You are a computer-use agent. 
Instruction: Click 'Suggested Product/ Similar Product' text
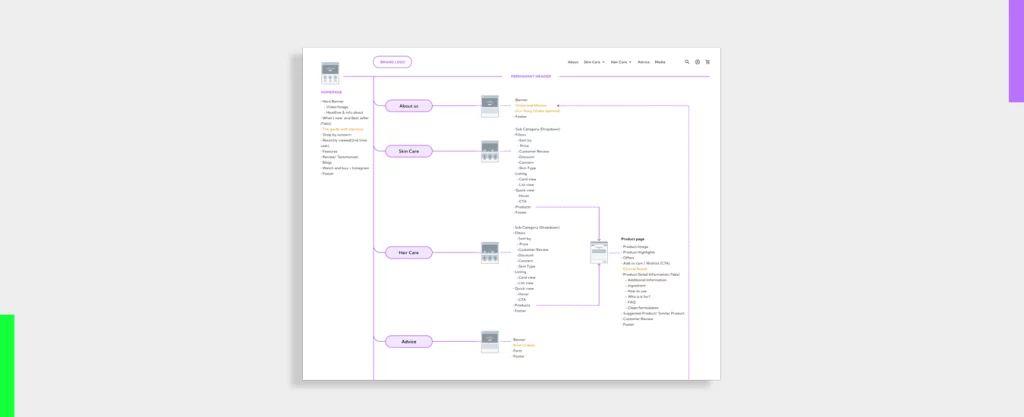point(653,314)
